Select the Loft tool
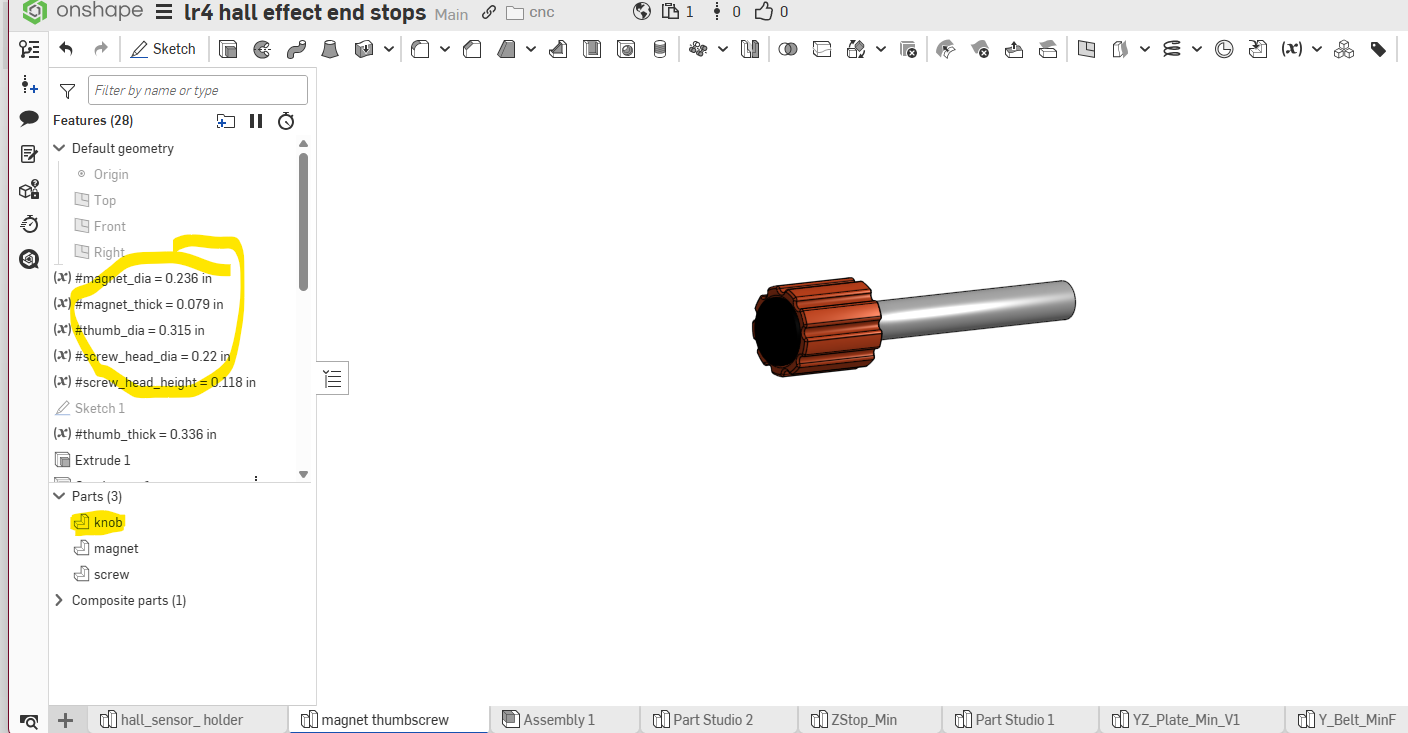The image size is (1408, 733). (x=329, y=49)
